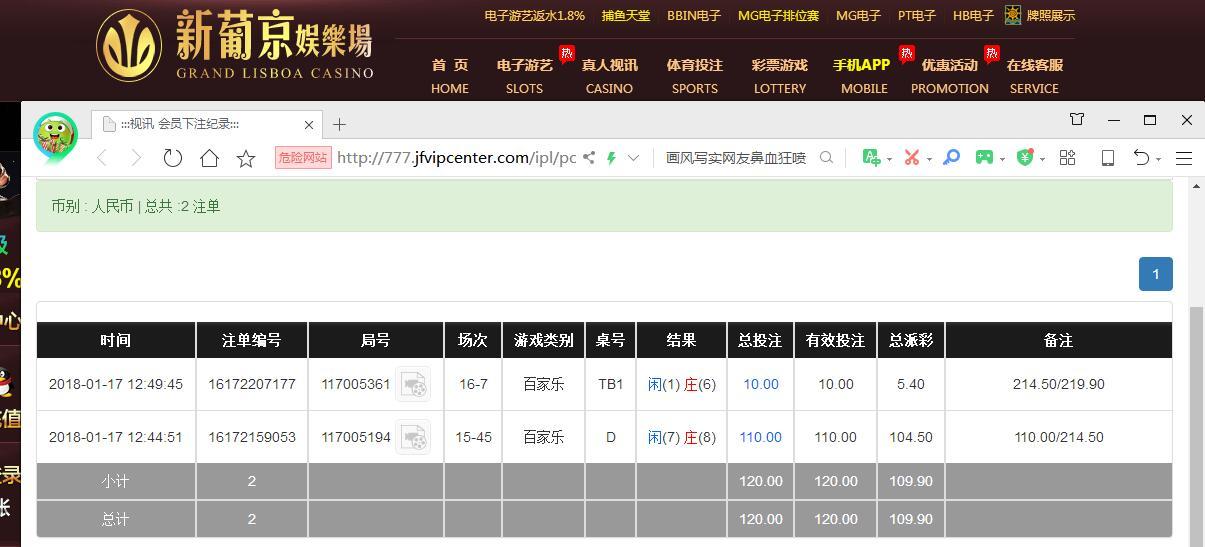Click page 1 pagination button

coord(1155,274)
